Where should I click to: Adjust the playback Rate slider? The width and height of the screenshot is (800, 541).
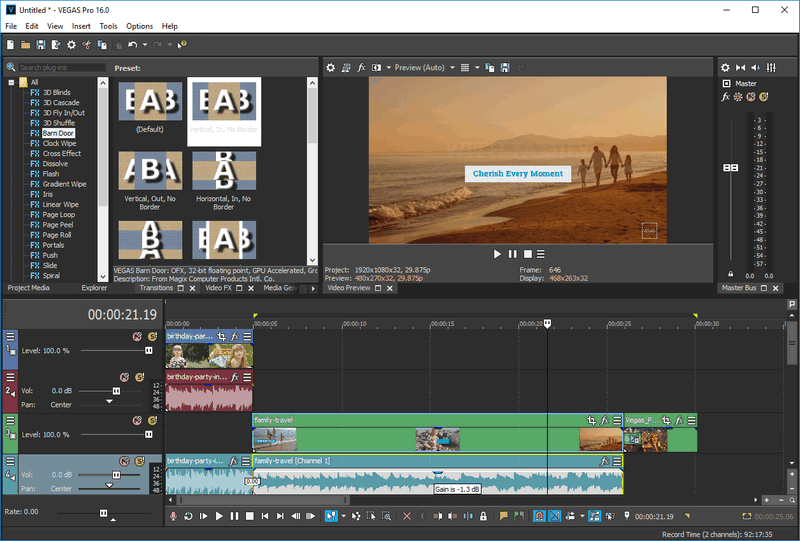[x=104, y=513]
